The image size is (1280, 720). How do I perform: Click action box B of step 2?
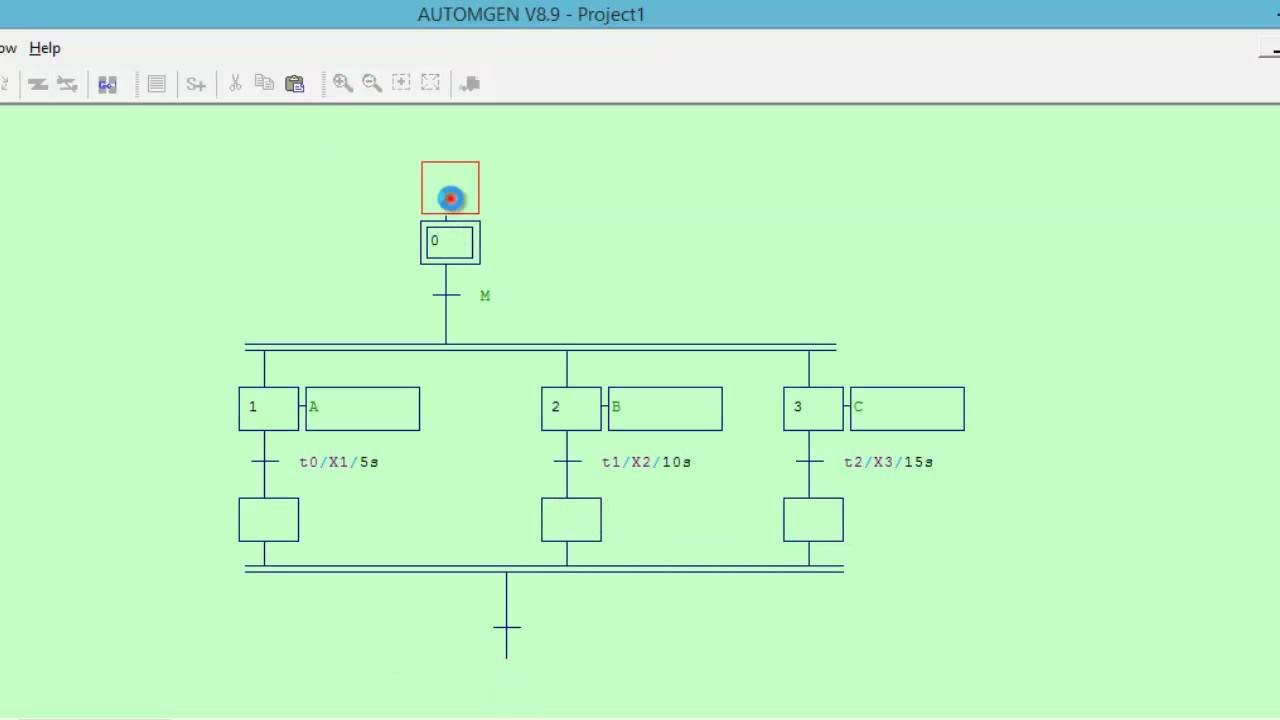click(x=665, y=409)
